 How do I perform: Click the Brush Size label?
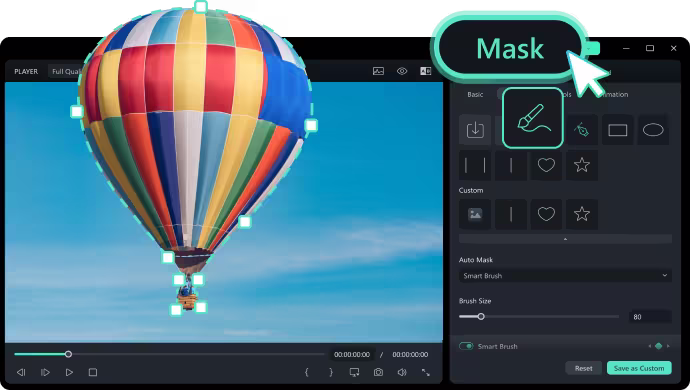475,301
